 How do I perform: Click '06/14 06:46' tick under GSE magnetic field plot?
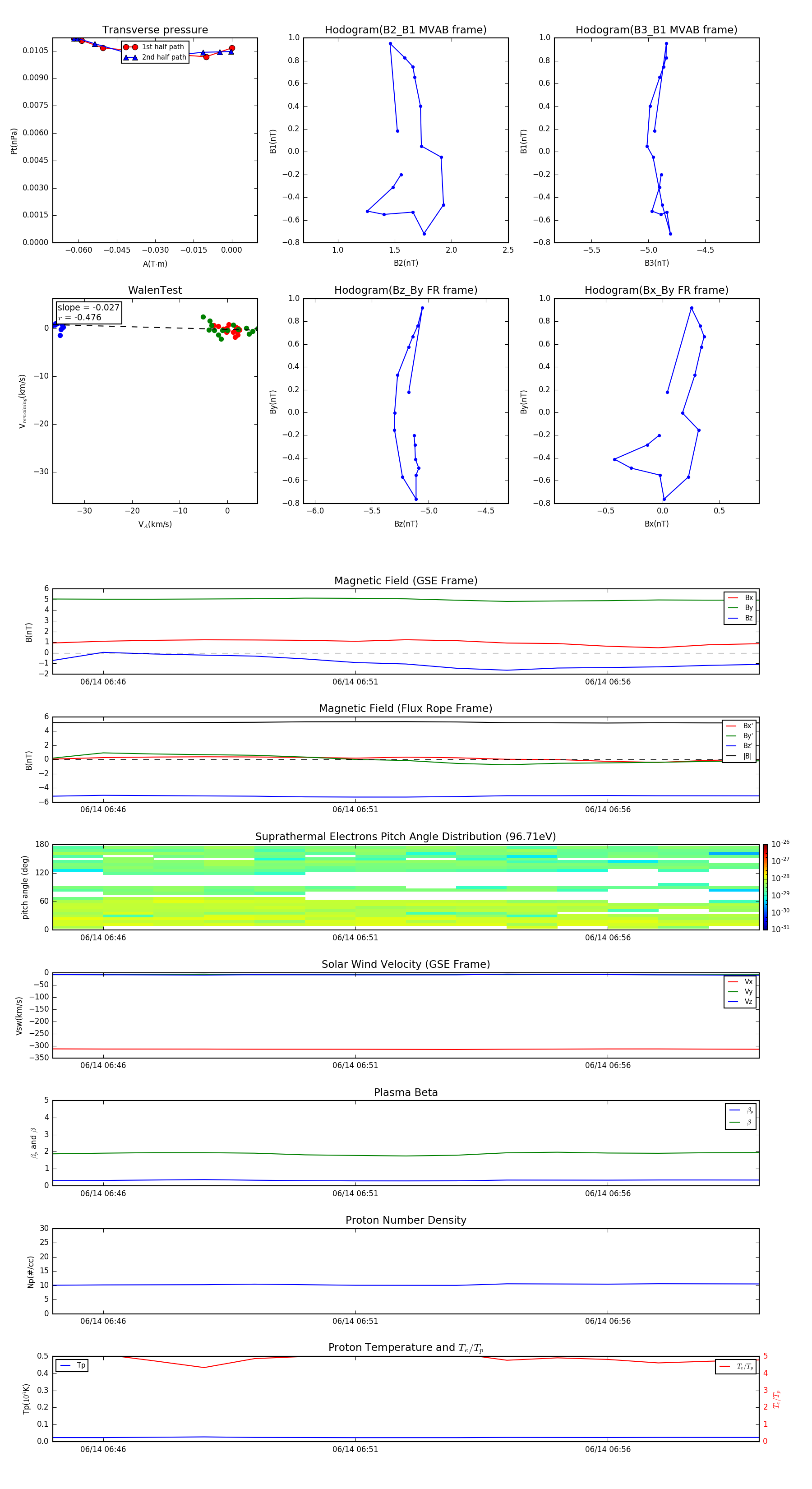click(x=103, y=681)
